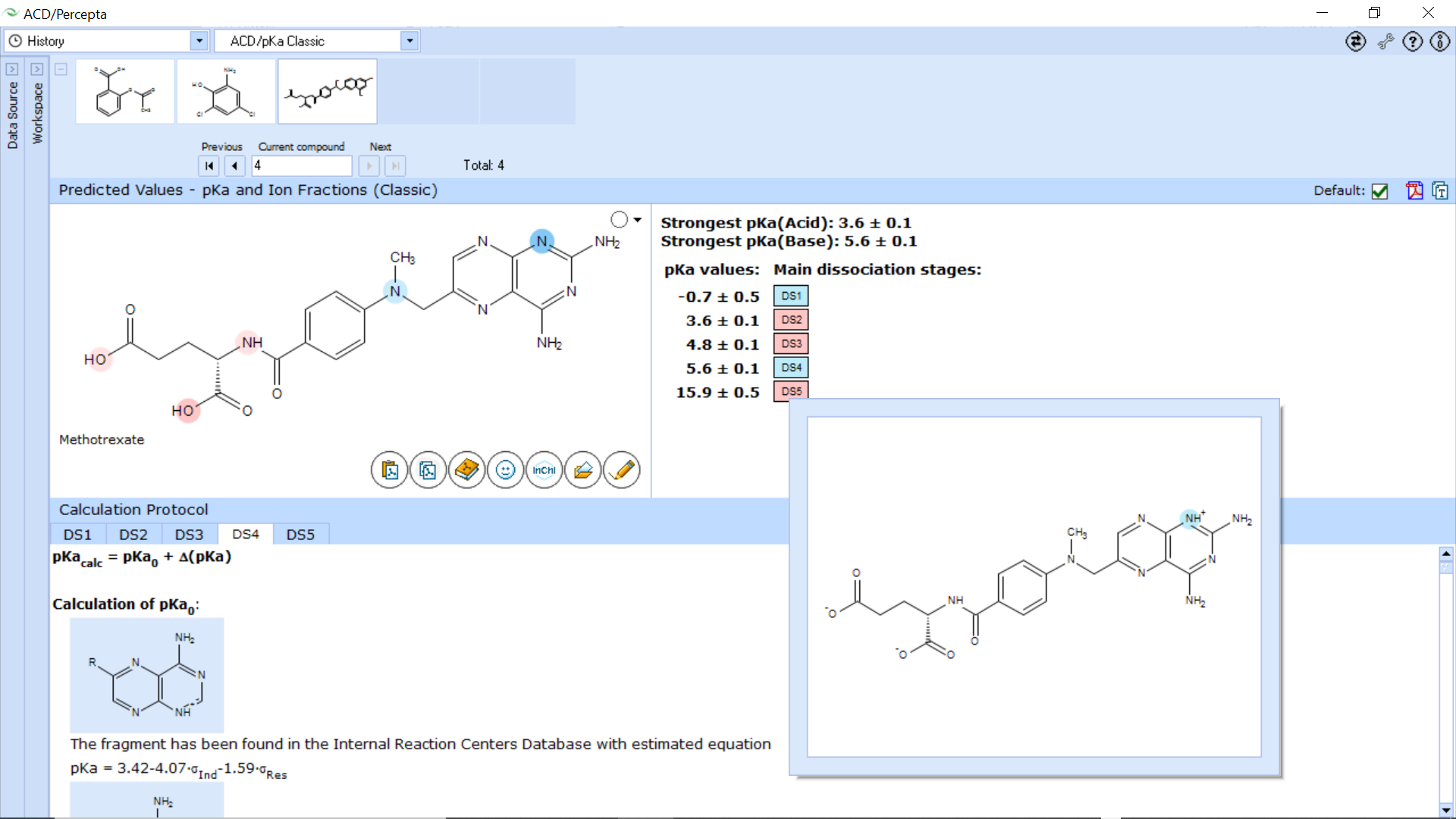Click the orange book dictionary icon
The width and height of the screenshot is (1456, 819).
[466, 470]
